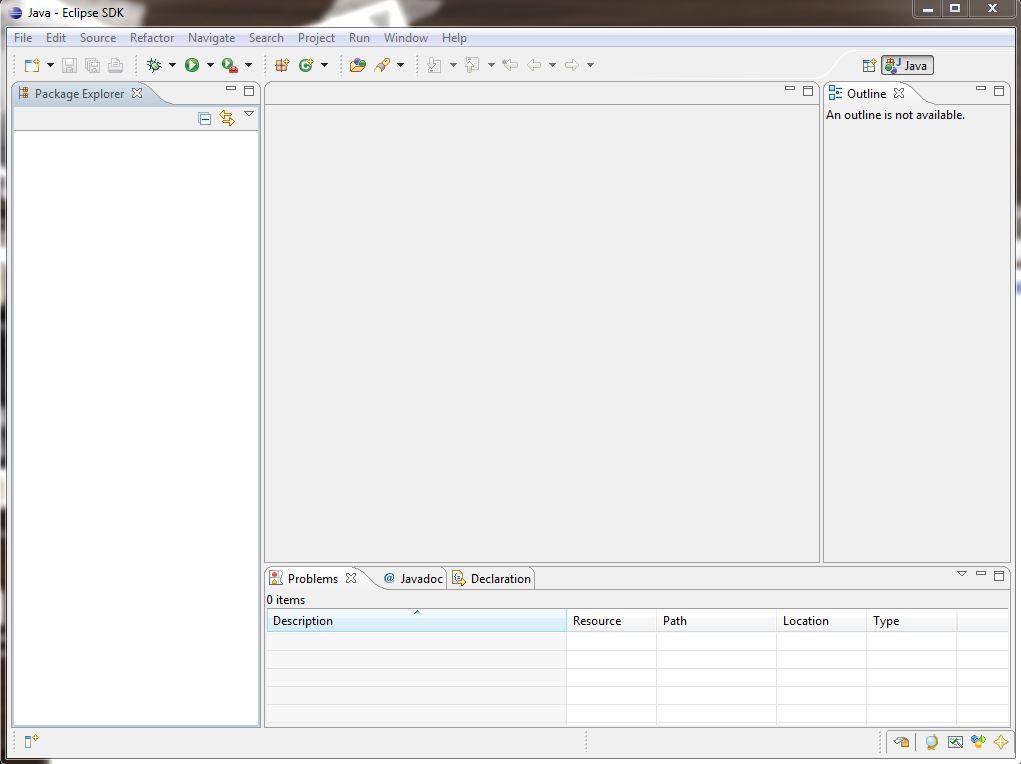This screenshot has height=764, width=1021.
Task: Open the Source menu
Action: [98, 38]
